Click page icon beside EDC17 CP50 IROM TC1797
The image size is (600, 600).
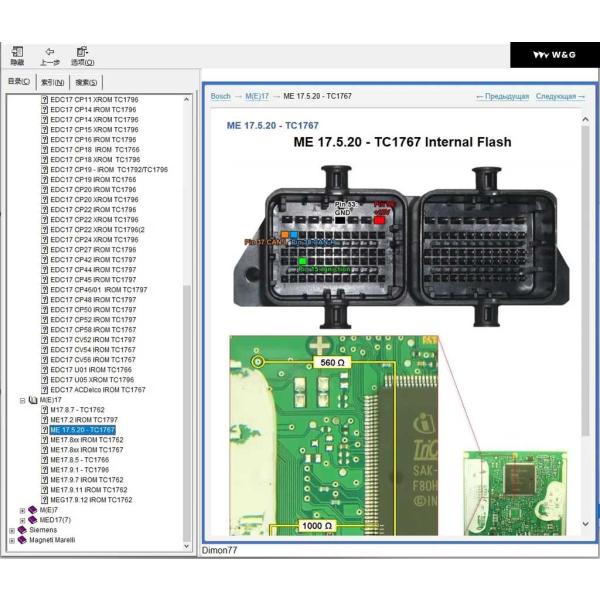point(45,310)
